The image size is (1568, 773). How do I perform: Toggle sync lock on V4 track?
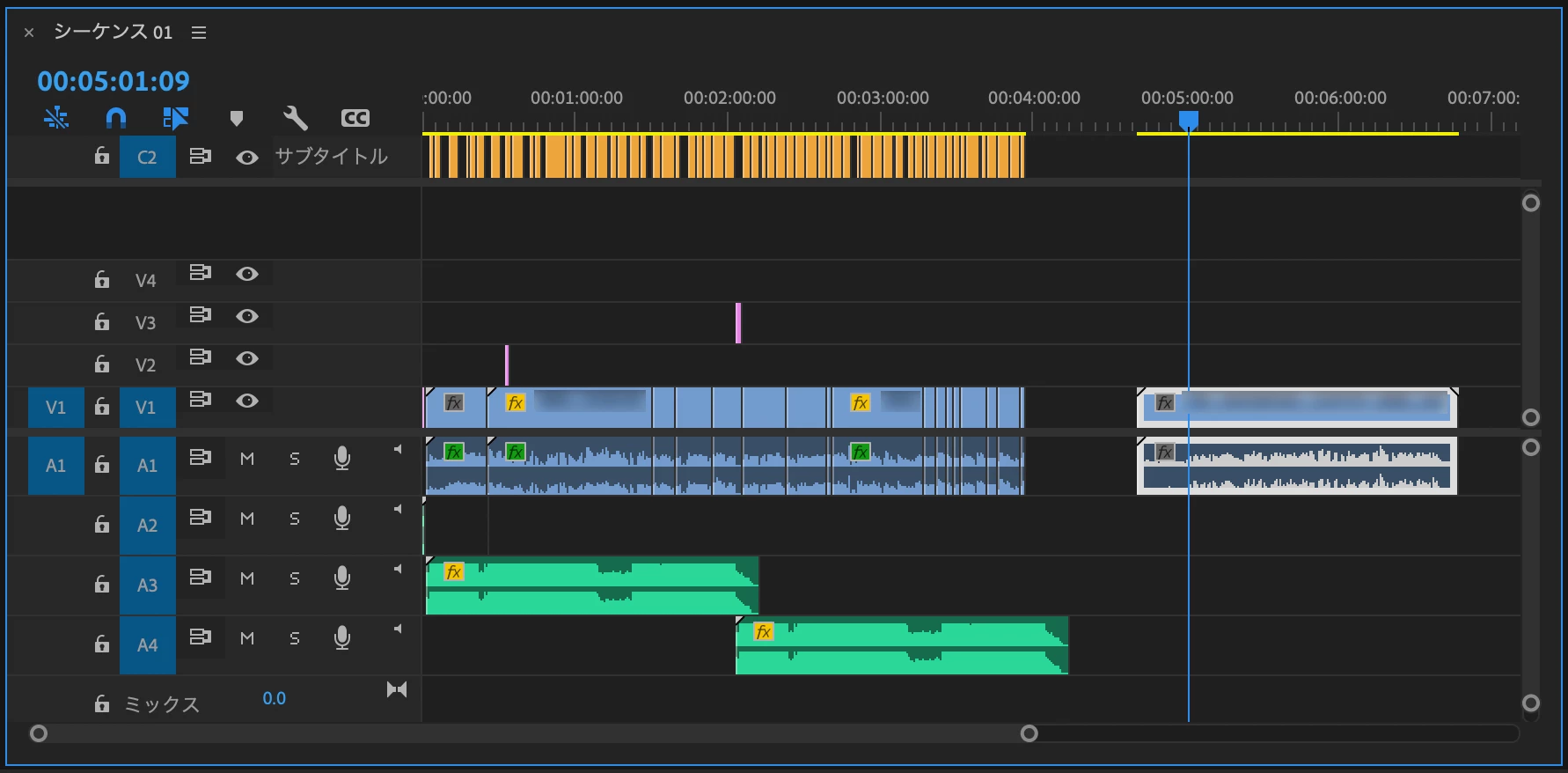[201, 273]
